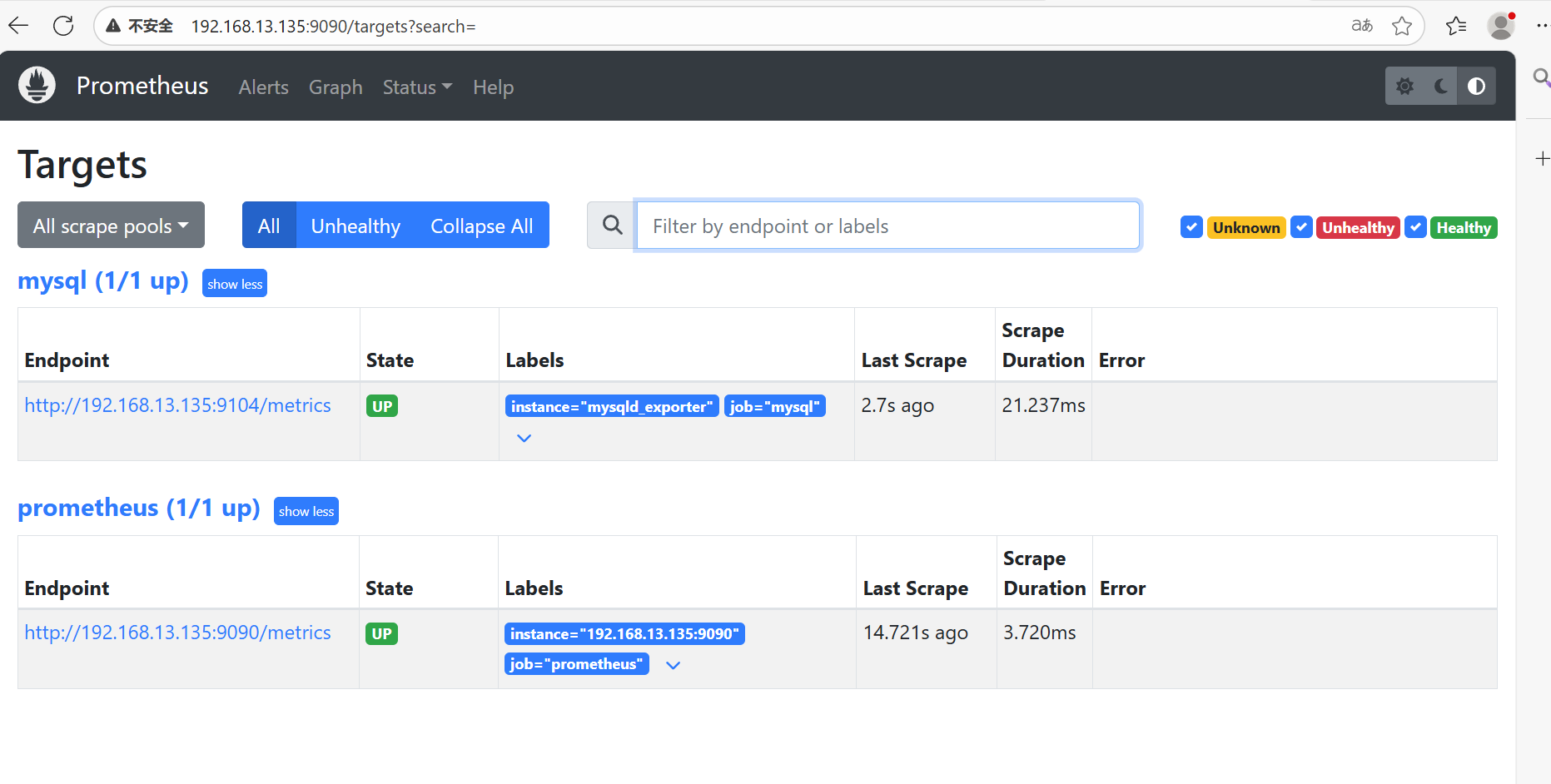
Task: Click the yellow Unknown badge
Action: point(1246,227)
